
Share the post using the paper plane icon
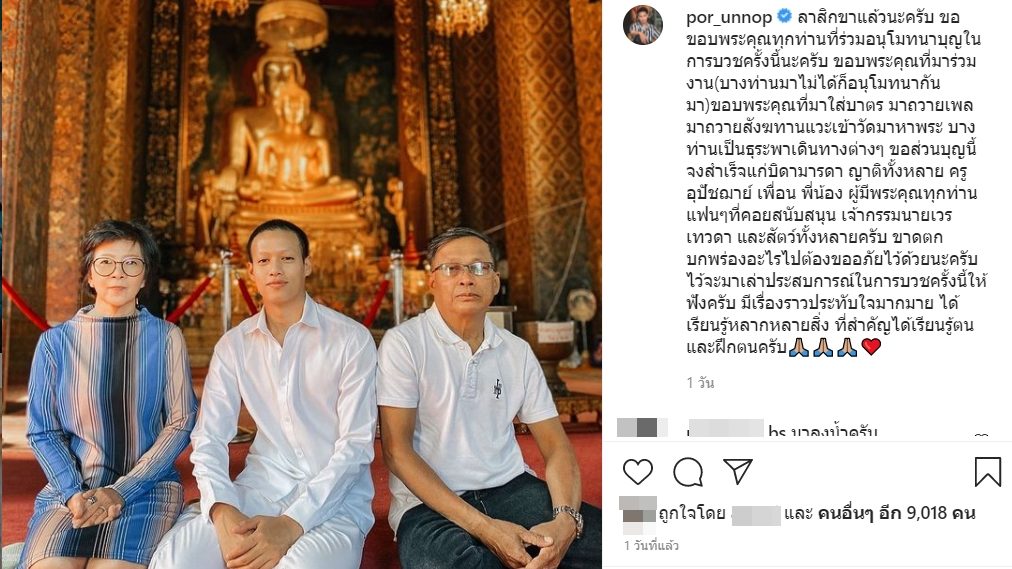coord(738,472)
